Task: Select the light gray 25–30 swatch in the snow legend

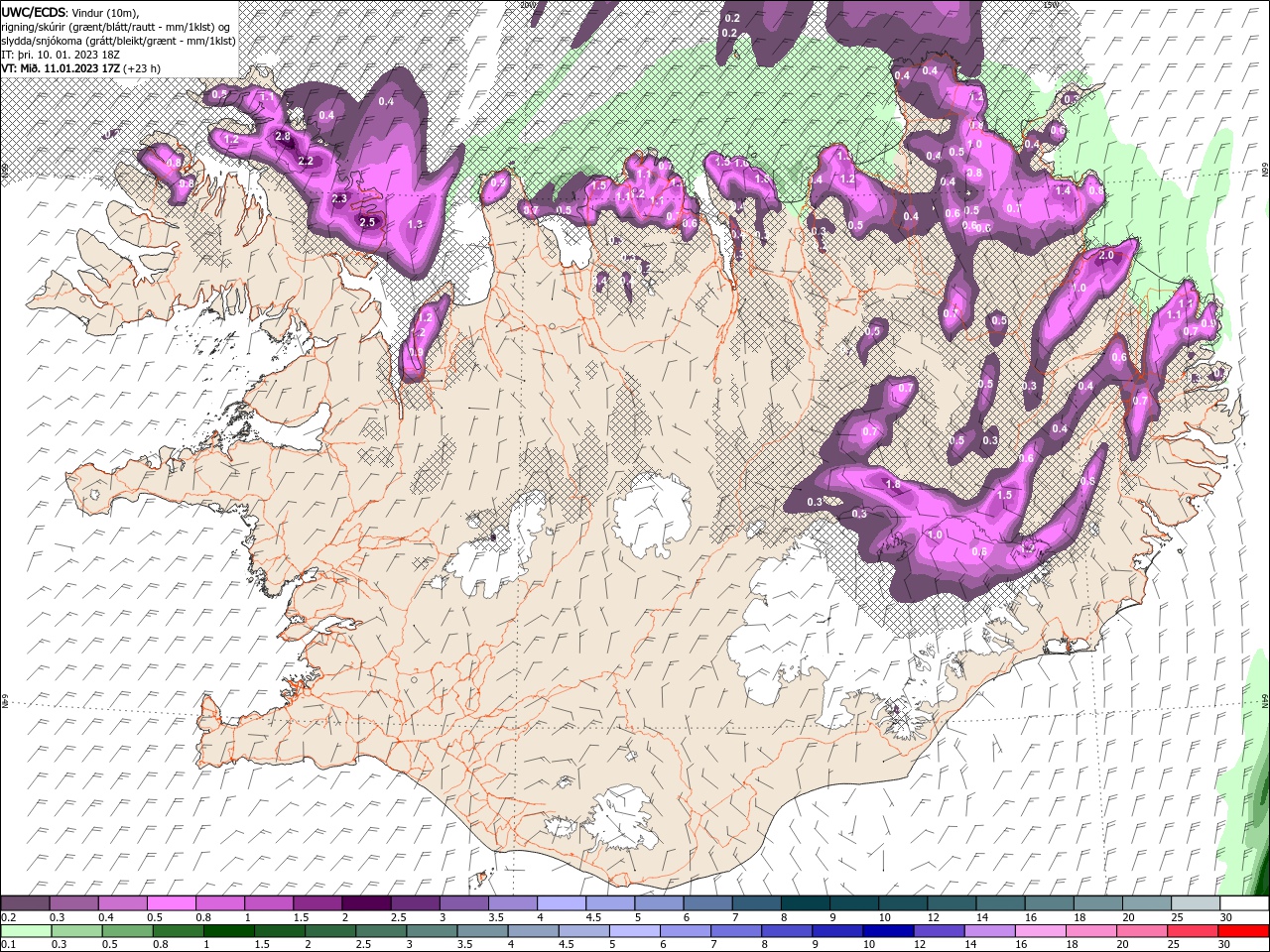Action: coord(1195,903)
